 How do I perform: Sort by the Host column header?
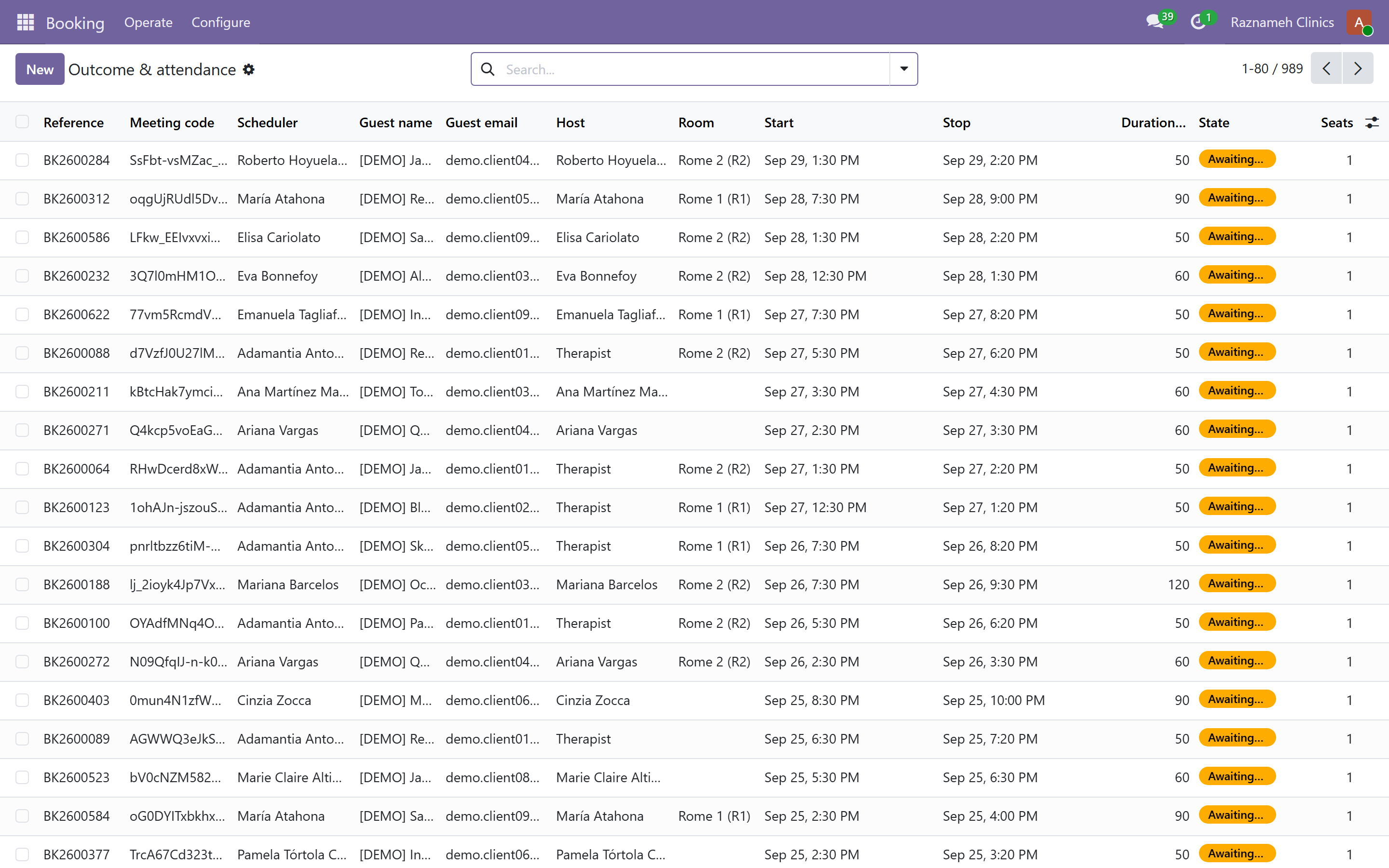click(571, 122)
